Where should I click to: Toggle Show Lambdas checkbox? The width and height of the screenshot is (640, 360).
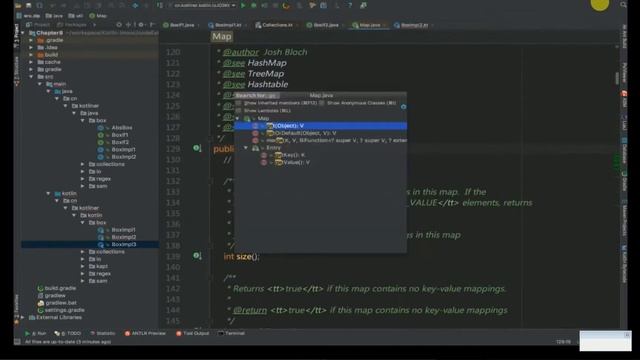[239, 111]
